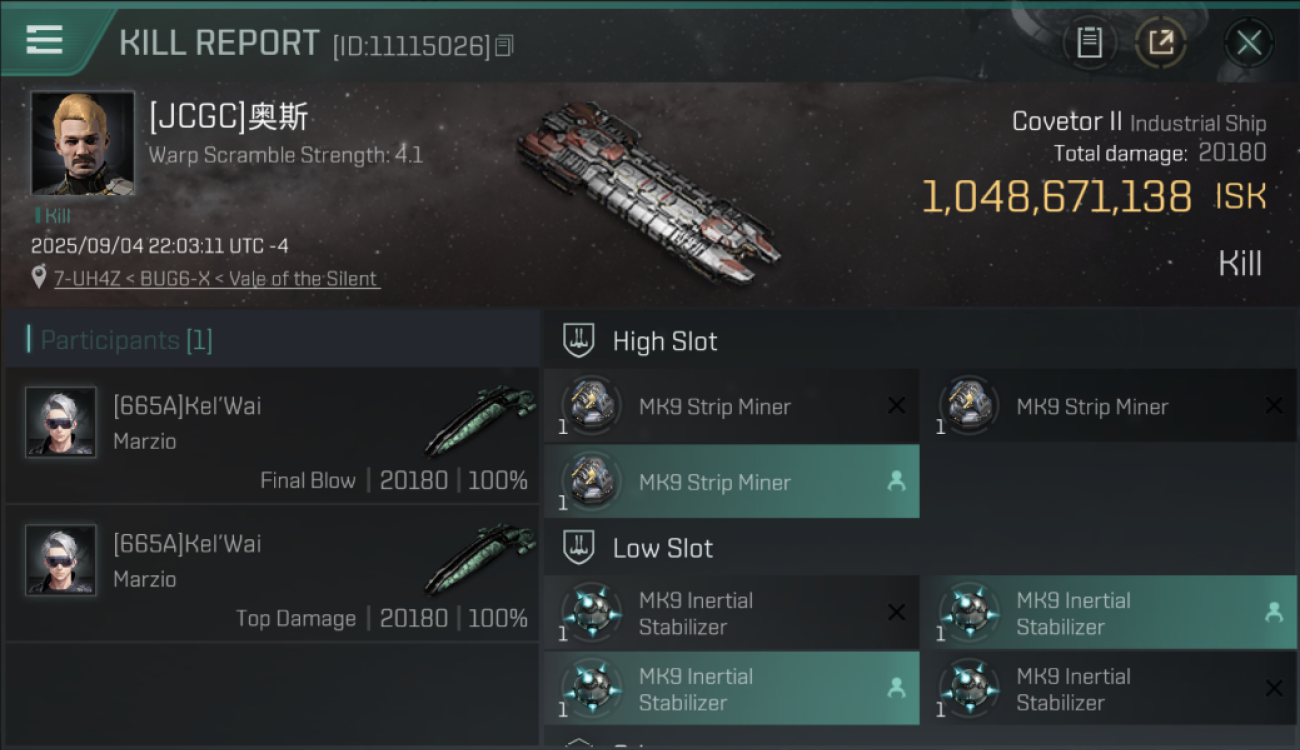Open the Top Damage participant's portrait
Screen dimensions: 1300x750
click(61, 560)
